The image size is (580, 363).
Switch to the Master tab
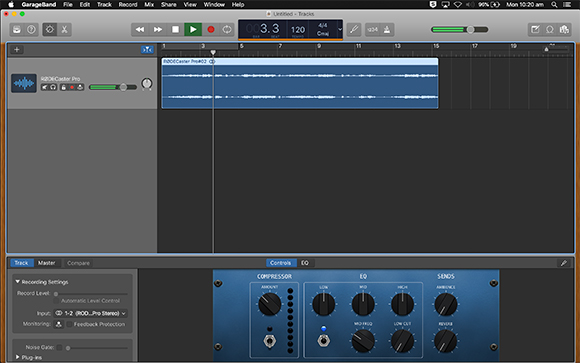click(47, 263)
